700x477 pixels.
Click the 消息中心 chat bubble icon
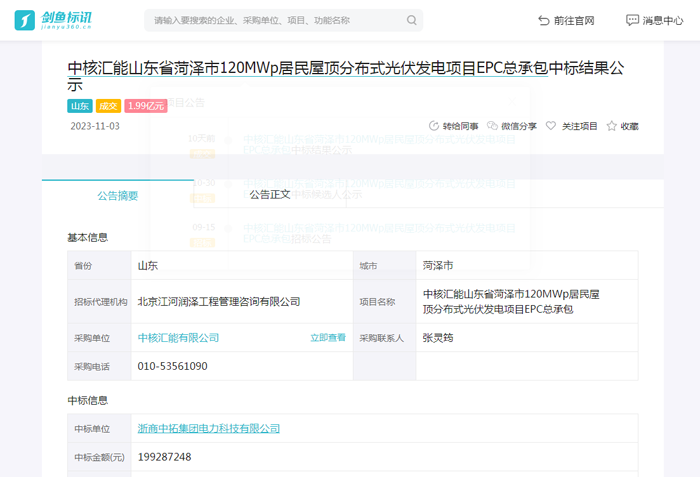click(632, 21)
